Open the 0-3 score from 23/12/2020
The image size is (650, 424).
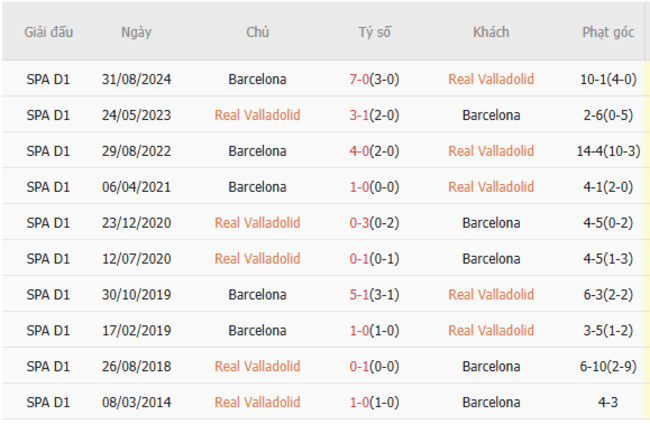pyautogui.click(x=361, y=223)
